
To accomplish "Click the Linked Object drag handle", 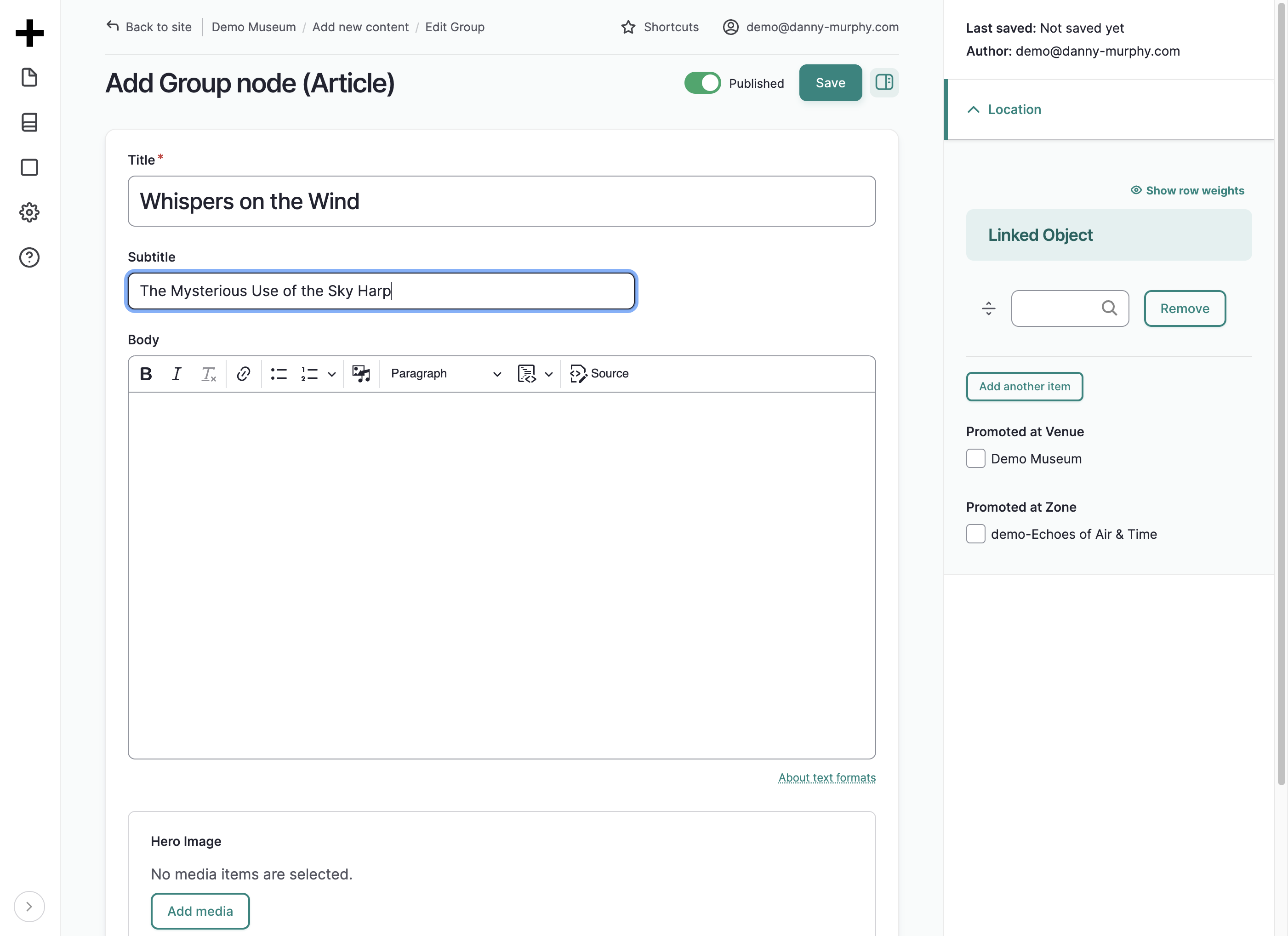I will (989, 308).
